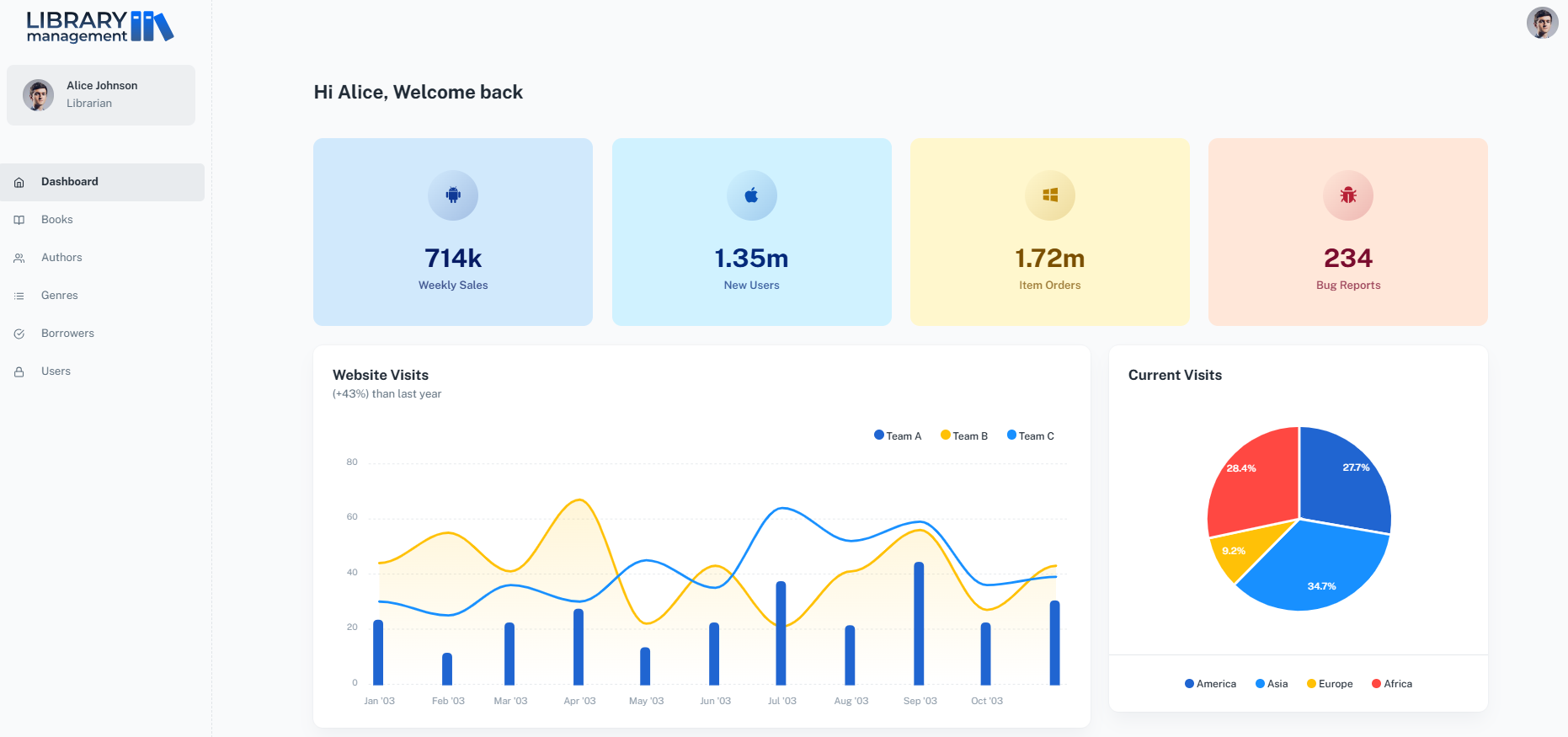
Task: Open Users from the sidebar
Action: (102, 371)
